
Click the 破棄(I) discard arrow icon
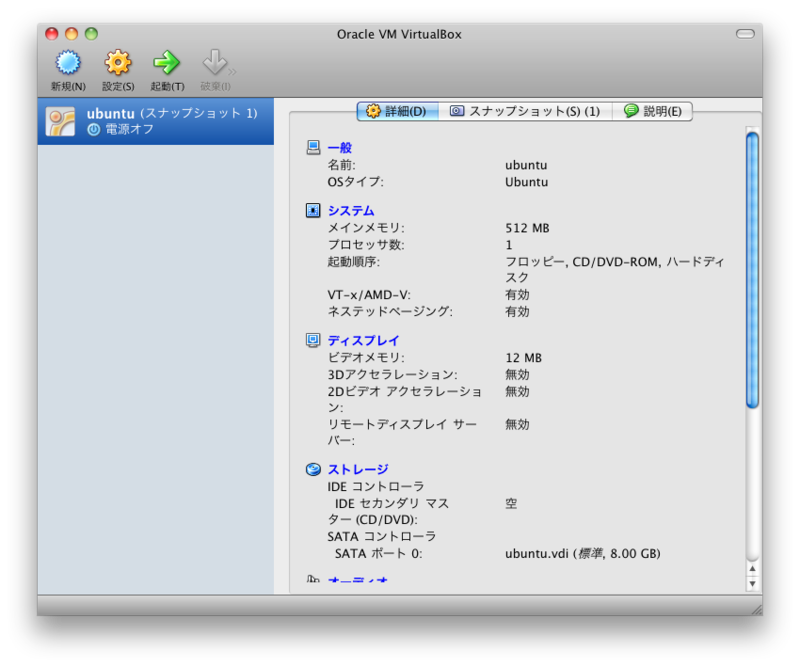coord(215,62)
